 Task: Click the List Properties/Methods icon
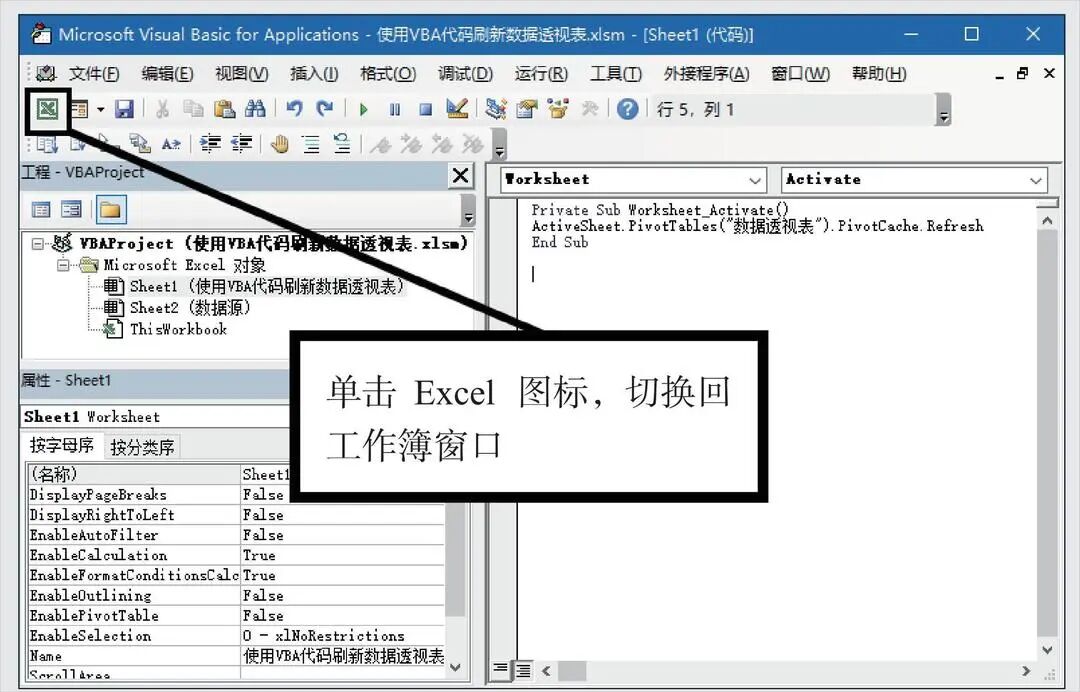tap(47, 144)
